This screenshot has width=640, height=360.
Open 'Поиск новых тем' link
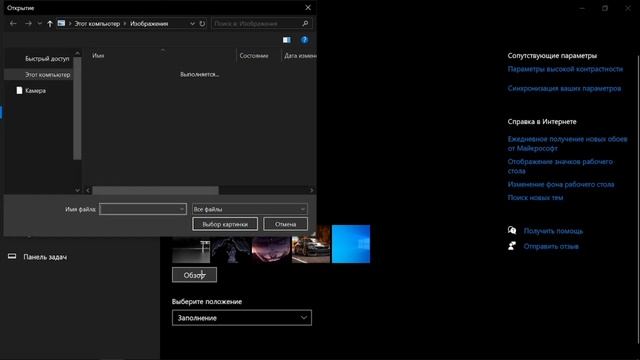[535, 198]
